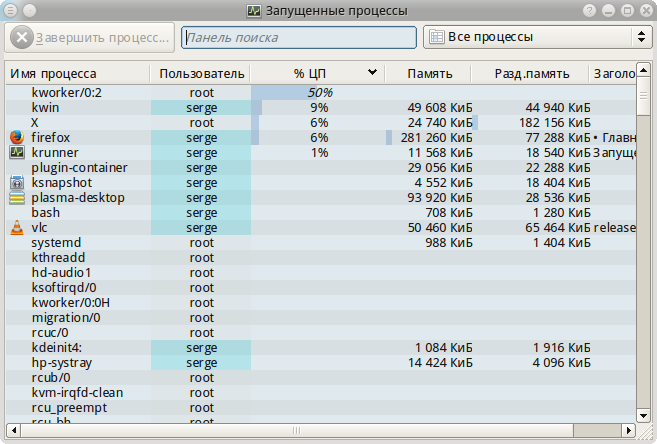This screenshot has height=444, width=657.
Task: Select the systemd process name
Action: pos(56,243)
